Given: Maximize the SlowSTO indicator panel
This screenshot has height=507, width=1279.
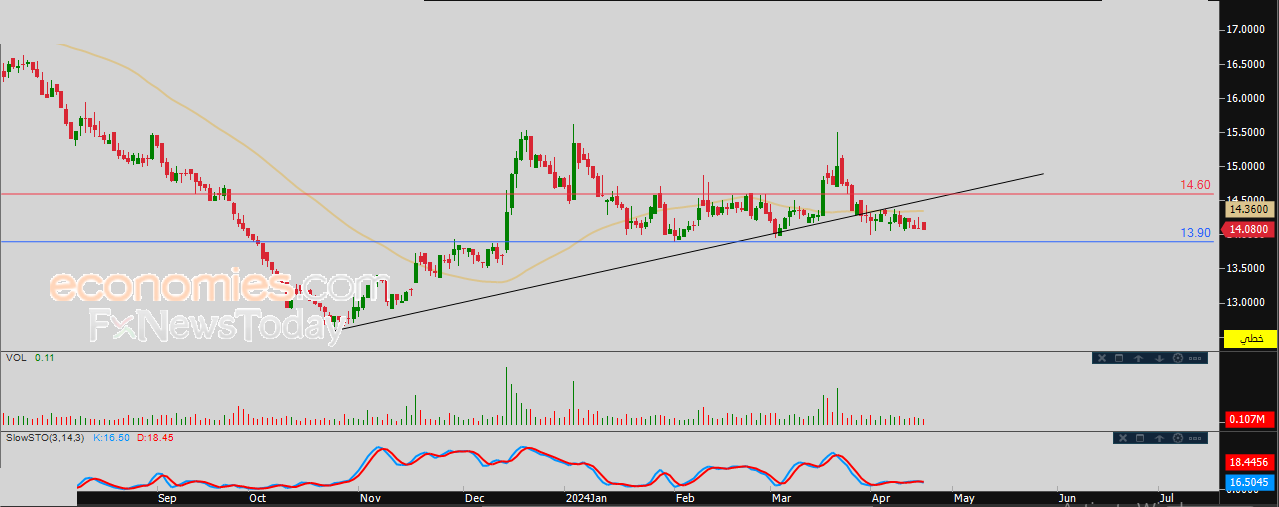Looking at the screenshot, I should coord(1140,438).
